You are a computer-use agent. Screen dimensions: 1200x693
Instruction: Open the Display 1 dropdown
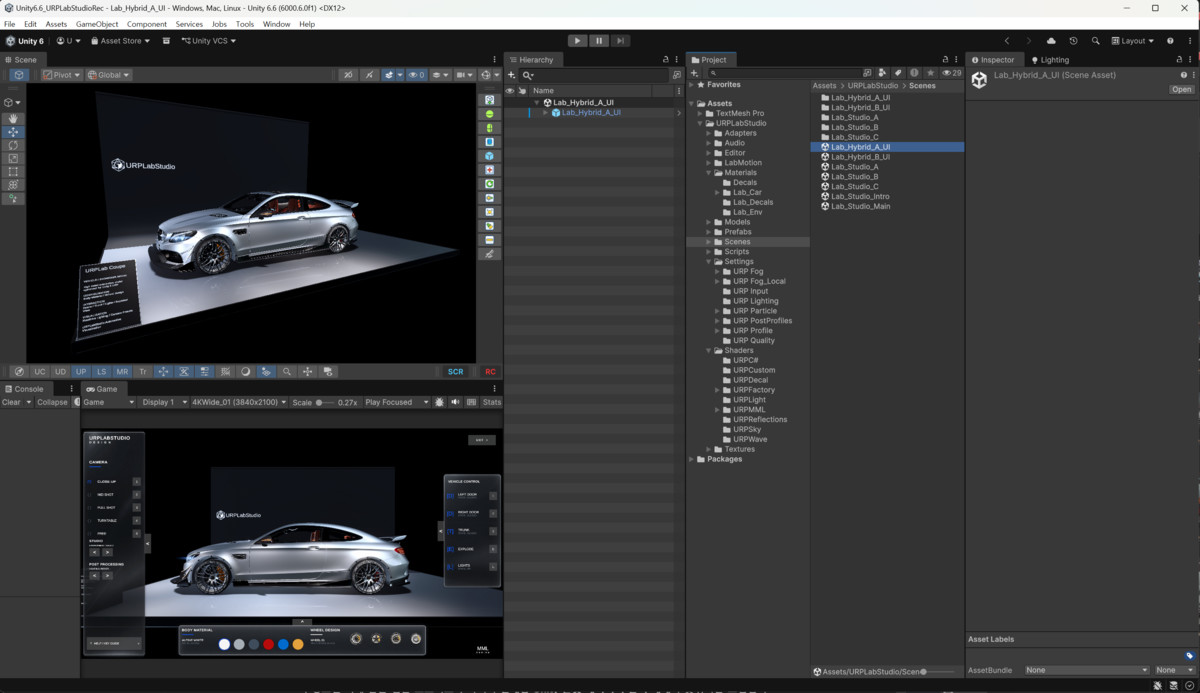[162, 402]
